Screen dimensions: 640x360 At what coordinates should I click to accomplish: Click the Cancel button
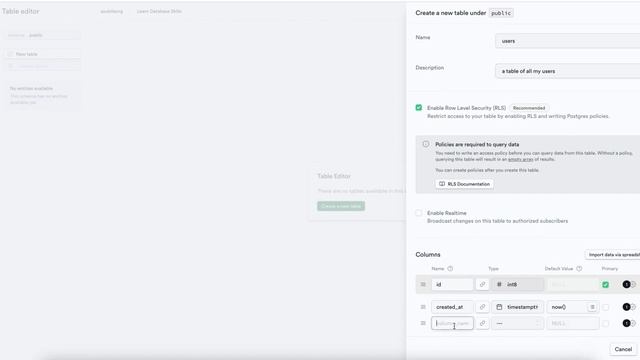click(x=623, y=349)
